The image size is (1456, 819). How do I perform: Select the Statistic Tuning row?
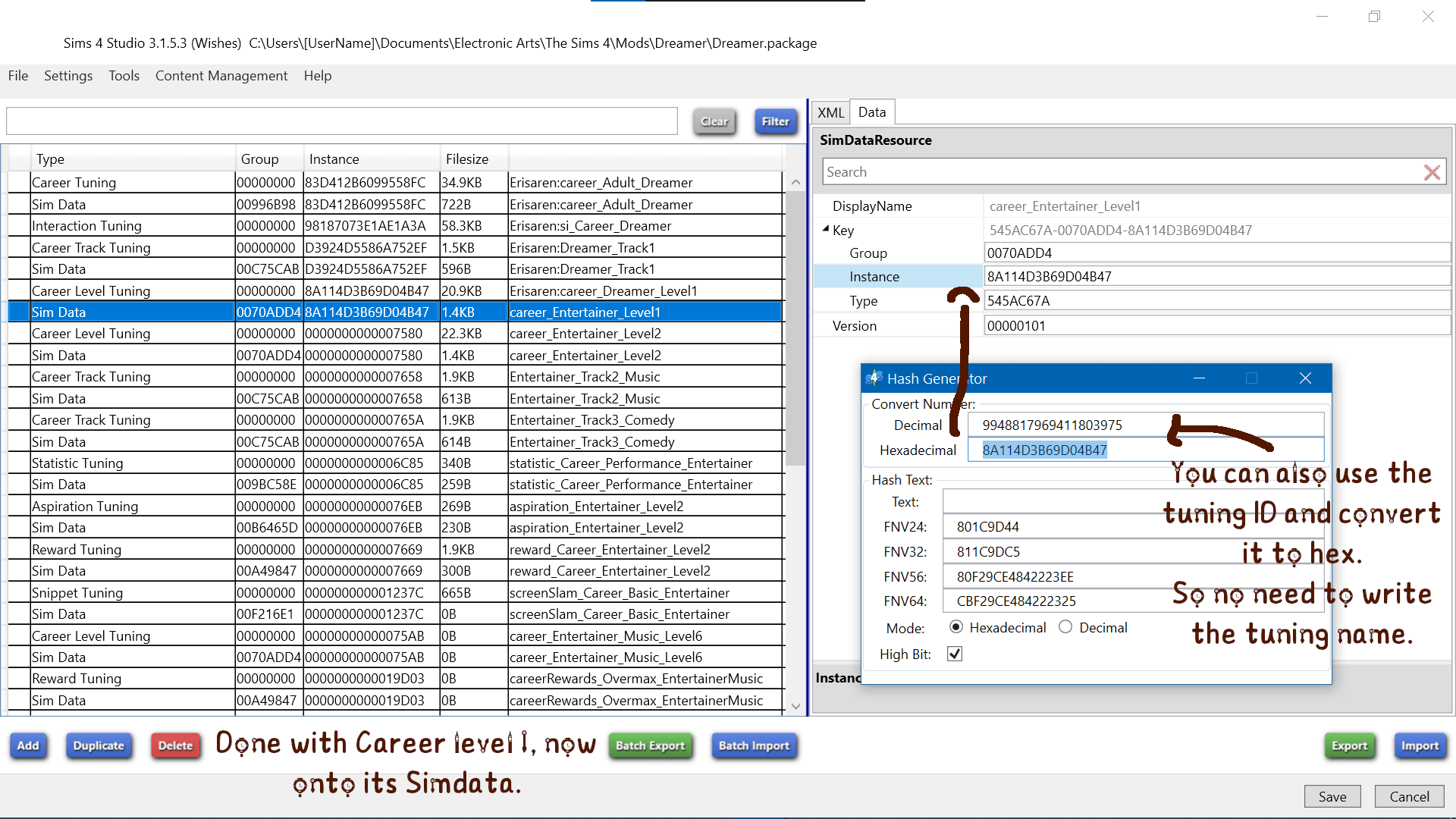point(395,463)
